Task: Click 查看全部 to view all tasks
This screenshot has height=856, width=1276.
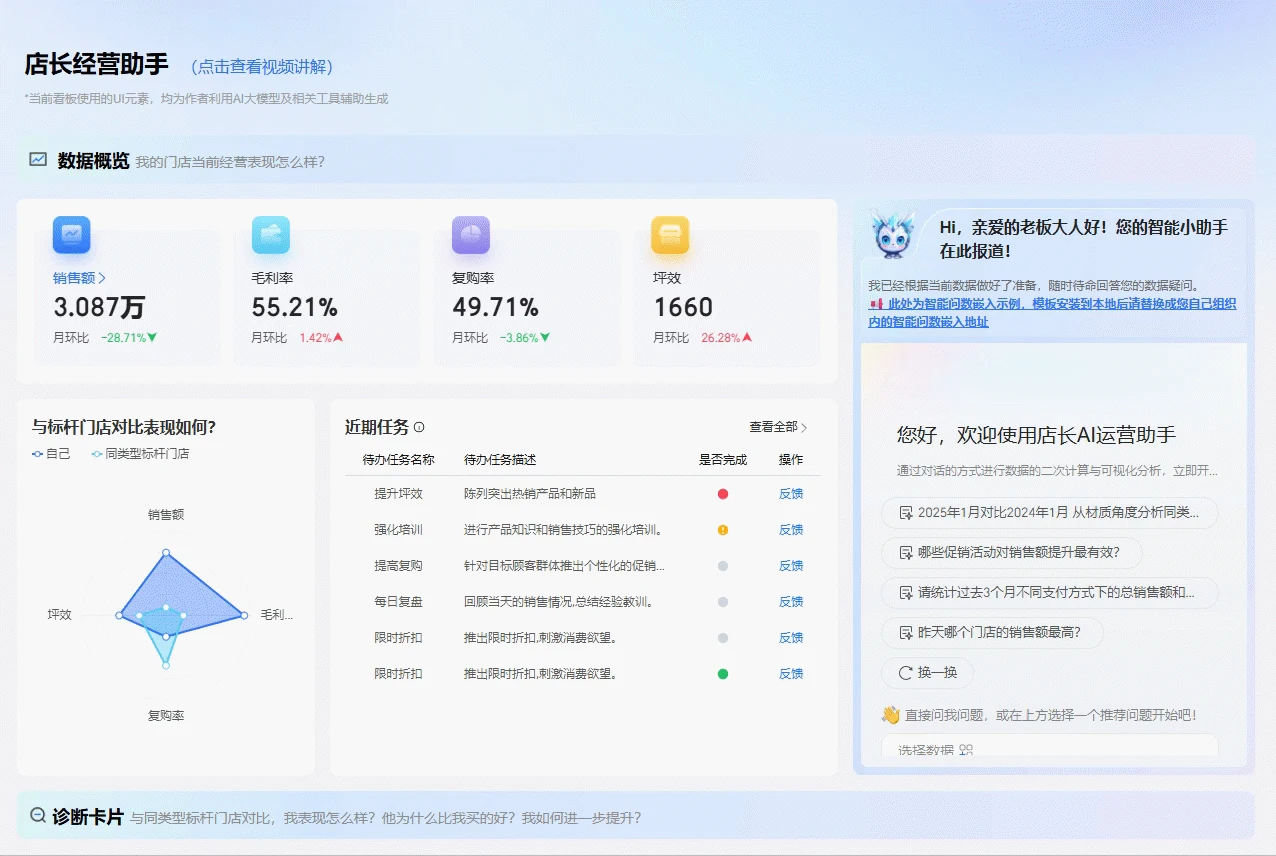Action: point(778,427)
